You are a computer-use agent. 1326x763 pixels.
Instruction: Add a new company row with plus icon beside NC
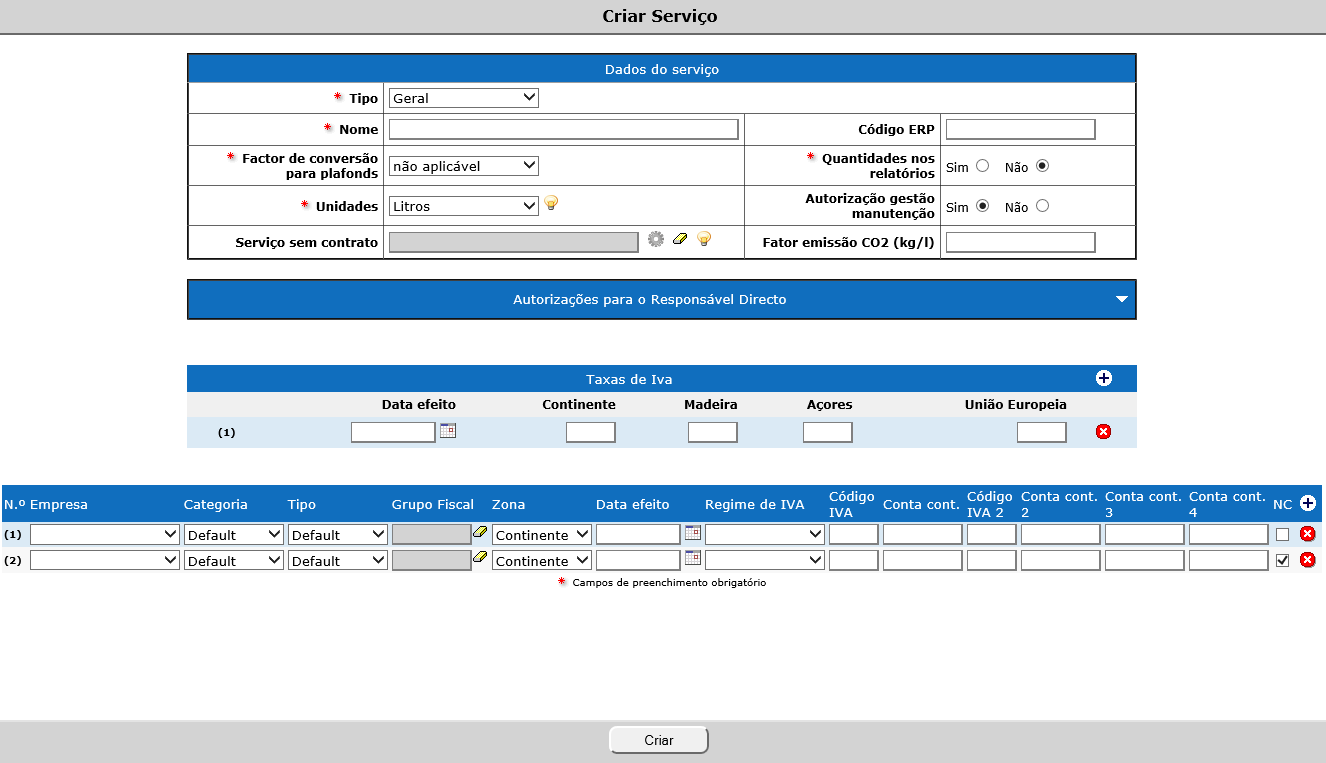[1306, 504]
